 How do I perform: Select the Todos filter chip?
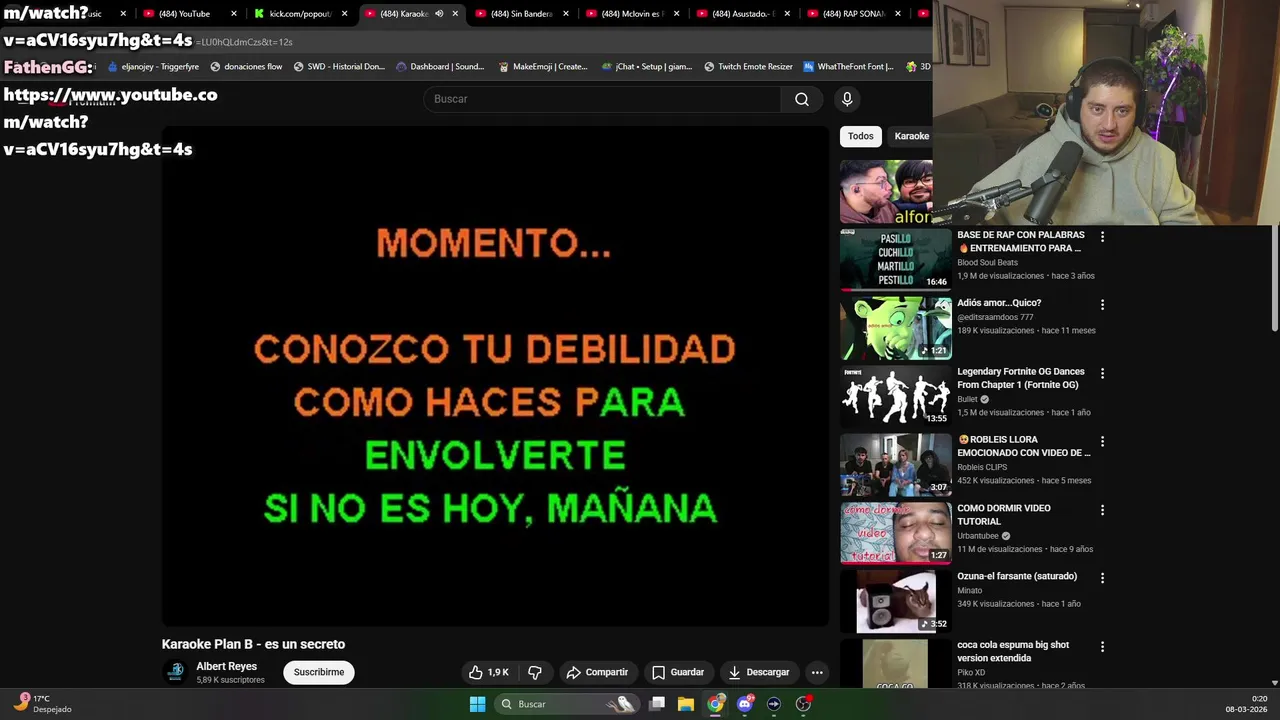861,136
